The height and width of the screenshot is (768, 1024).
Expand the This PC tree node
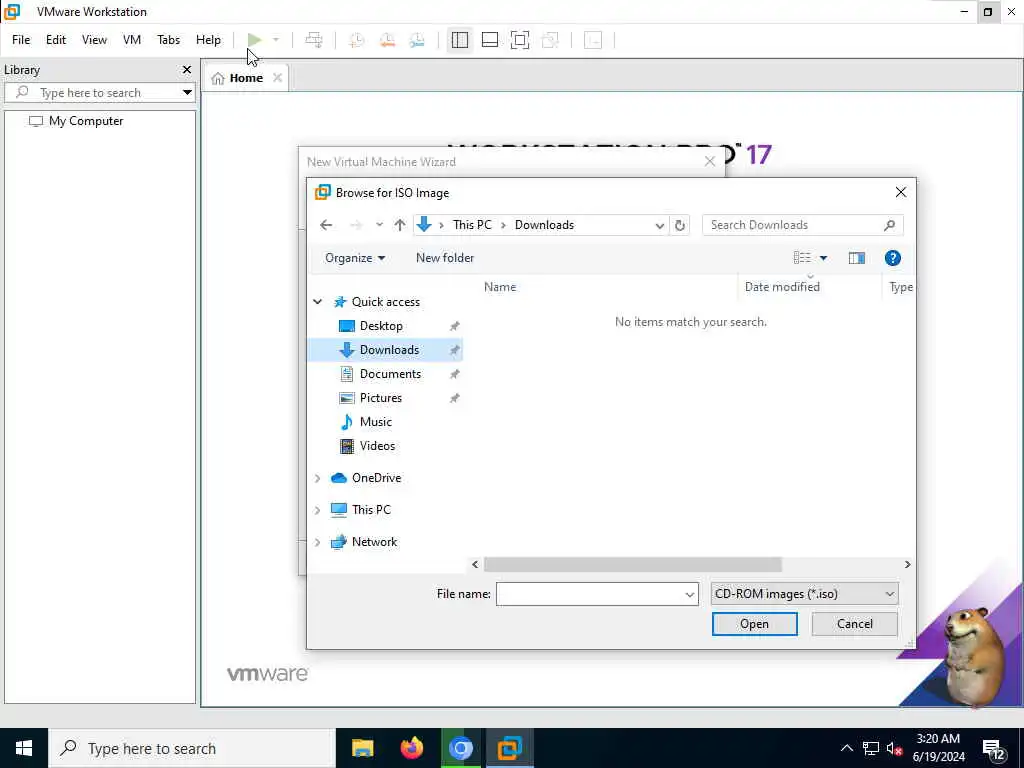coord(317,510)
